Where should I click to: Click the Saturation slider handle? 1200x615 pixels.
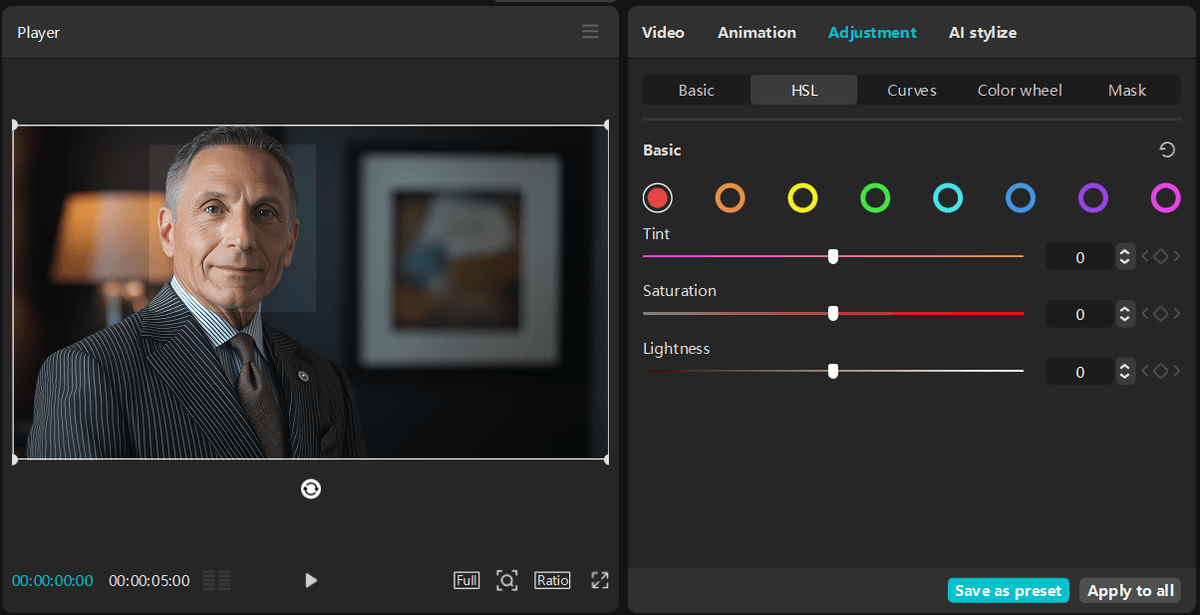[x=833, y=313]
